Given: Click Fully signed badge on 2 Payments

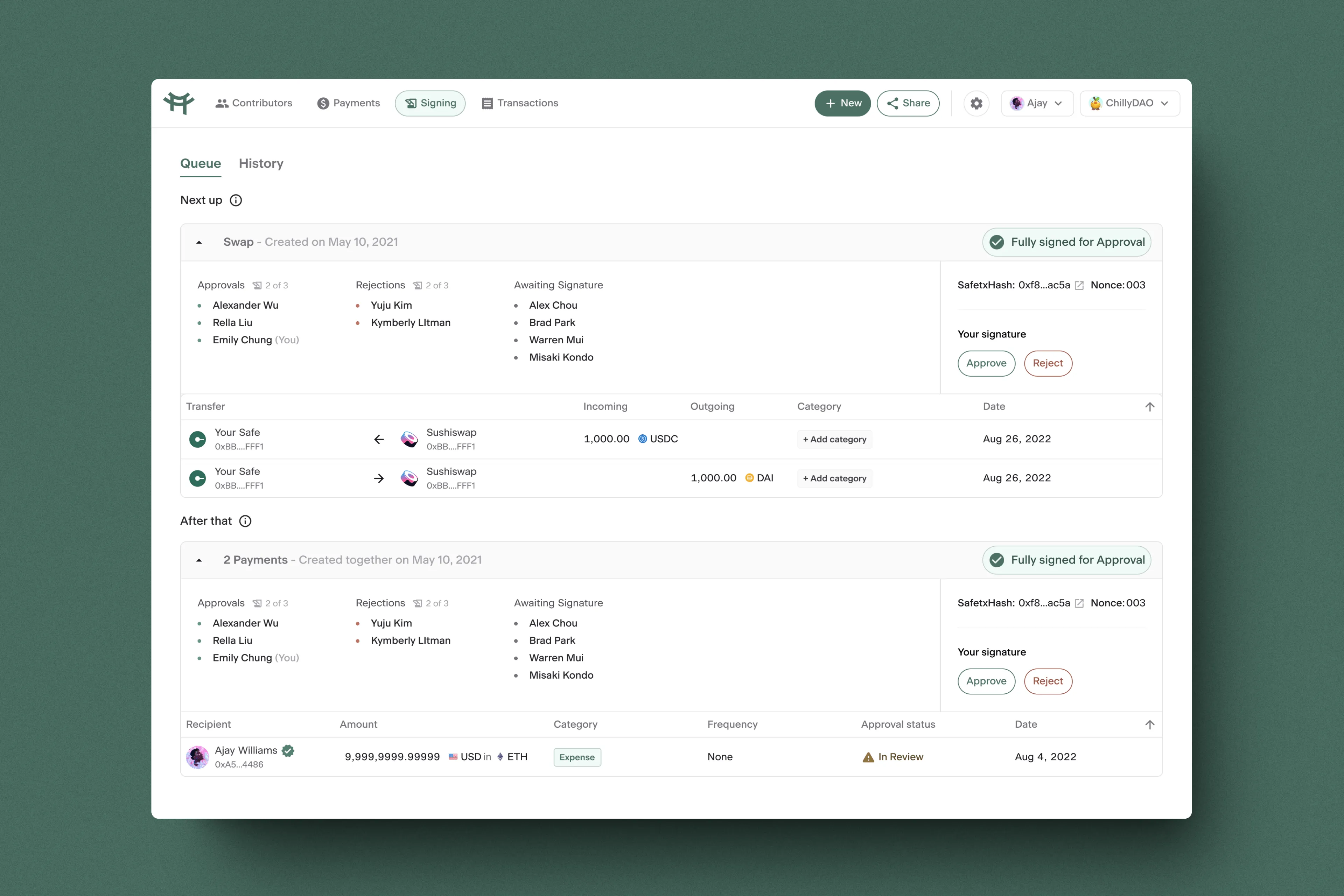Looking at the screenshot, I should click(1066, 560).
